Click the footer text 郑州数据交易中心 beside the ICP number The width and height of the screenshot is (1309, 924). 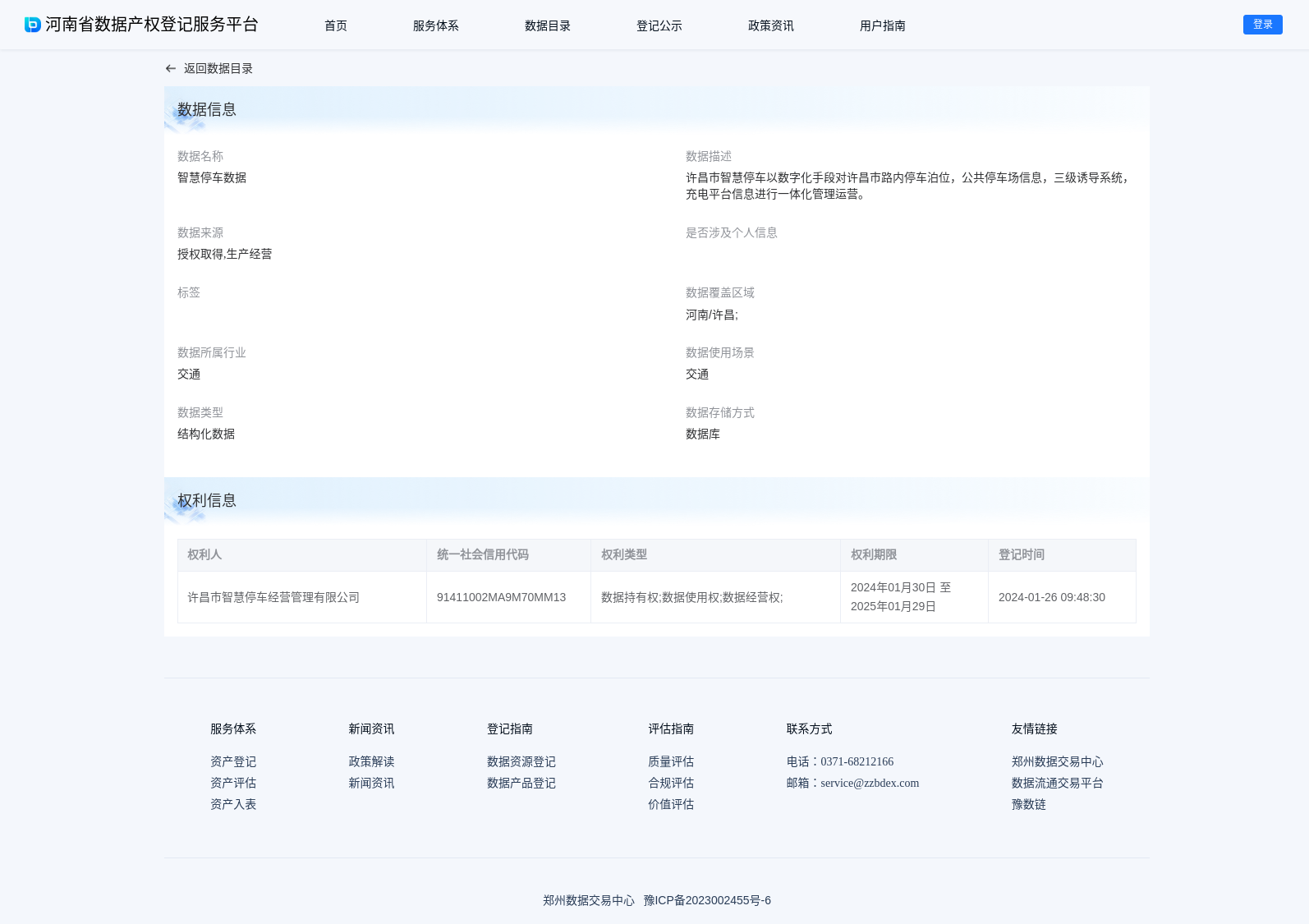coord(589,901)
